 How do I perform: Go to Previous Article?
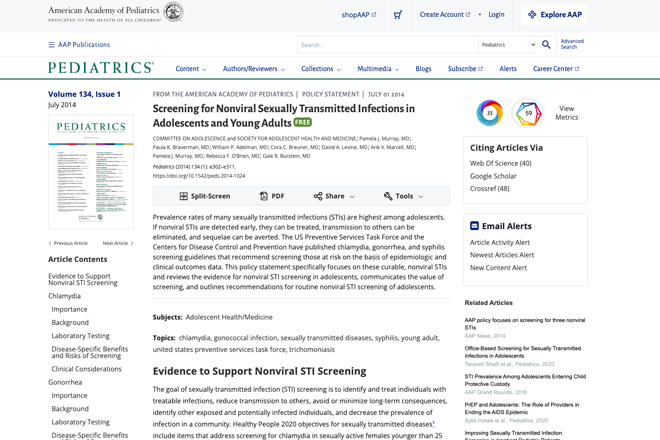(x=68, y=243)
